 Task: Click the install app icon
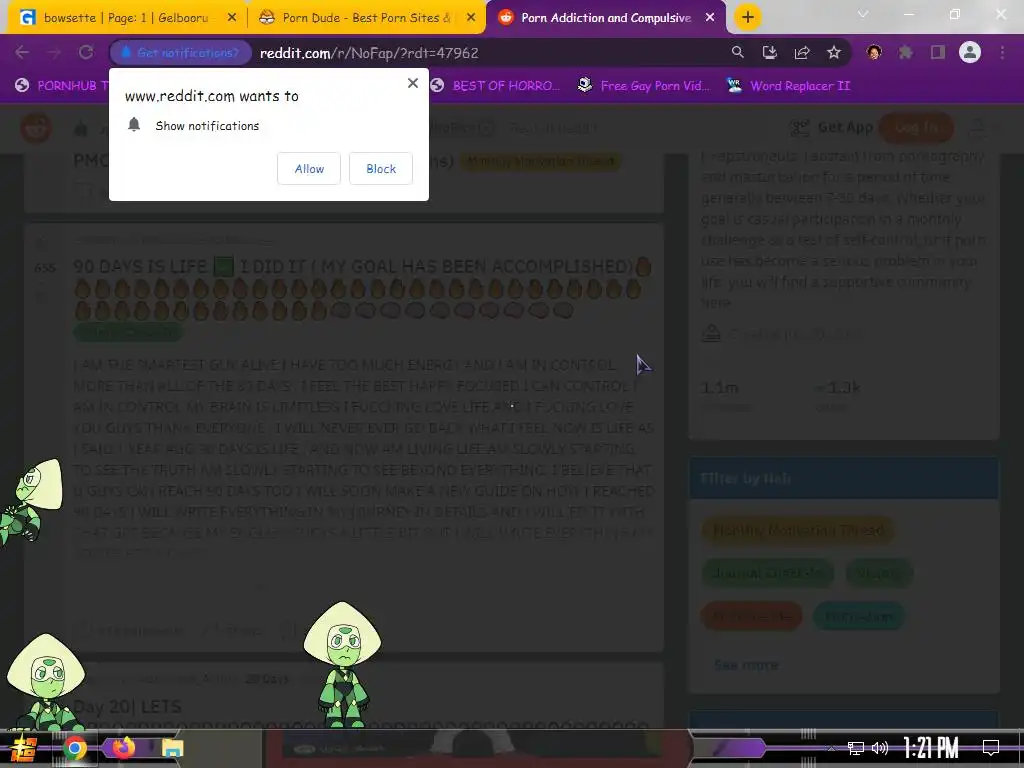(x=769, y=52)
